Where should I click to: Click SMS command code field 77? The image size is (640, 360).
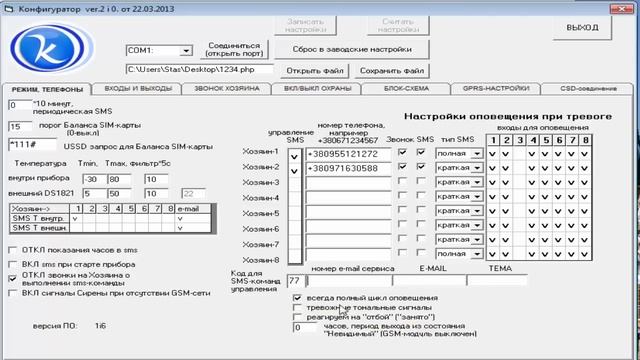pos(296,281)
